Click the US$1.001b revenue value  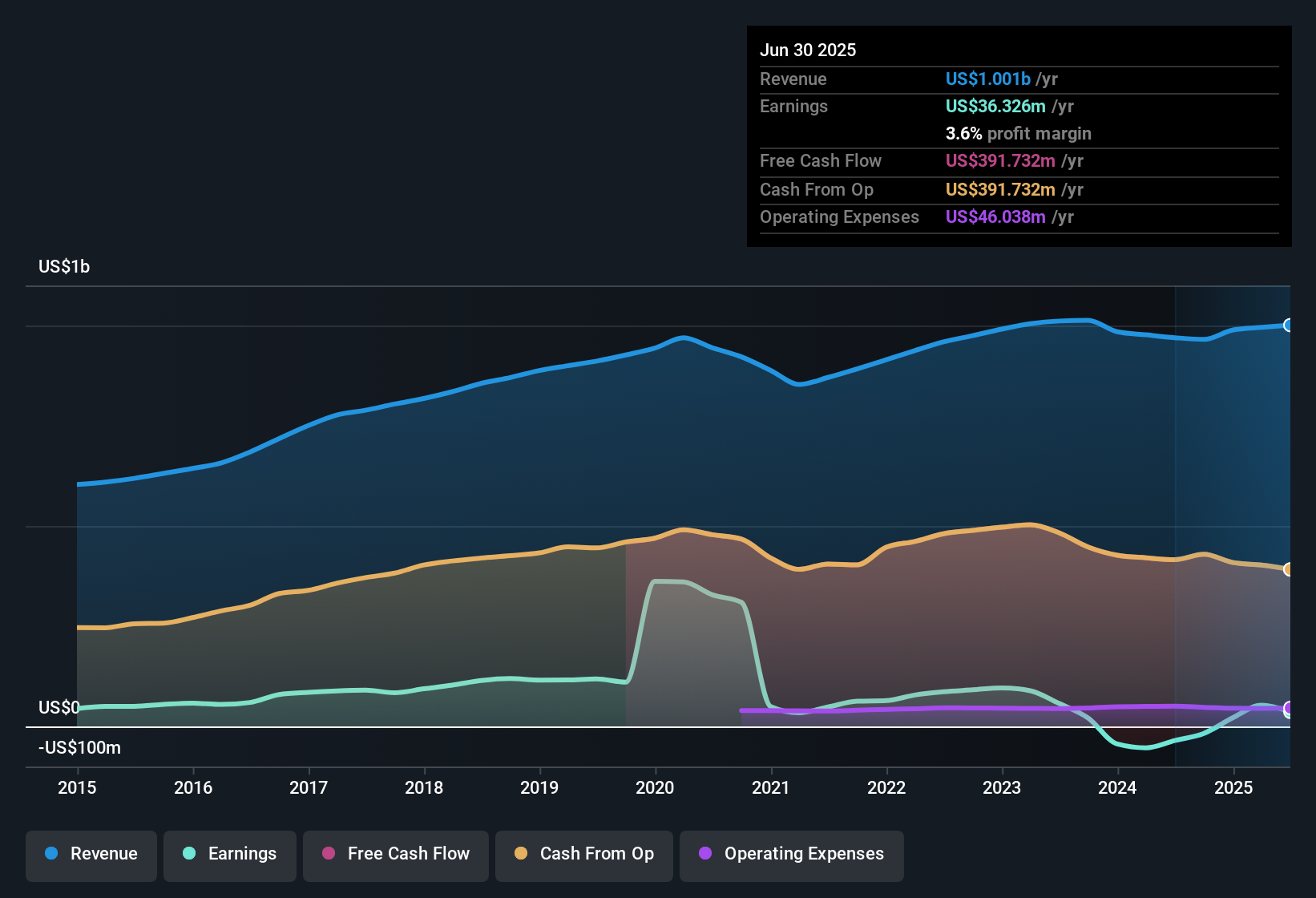(987, 79)
